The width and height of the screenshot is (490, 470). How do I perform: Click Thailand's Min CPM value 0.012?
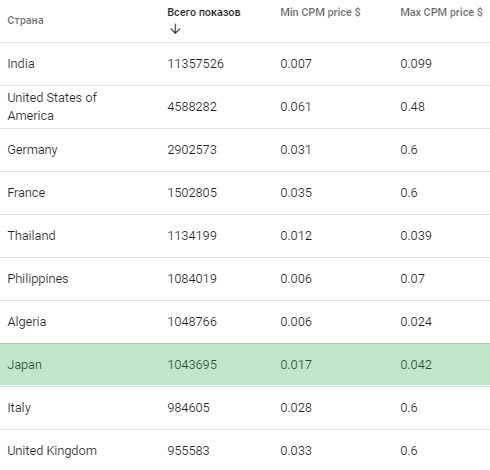click(x=296, y=236)
